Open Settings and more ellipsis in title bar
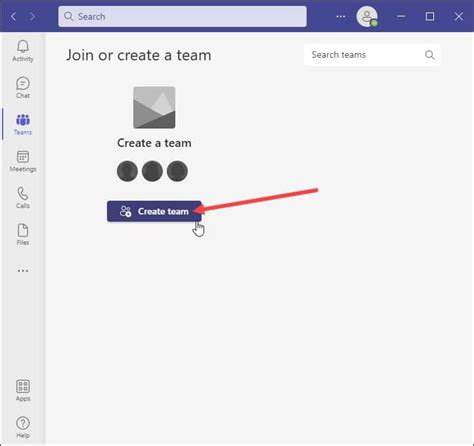 (341, 16)
